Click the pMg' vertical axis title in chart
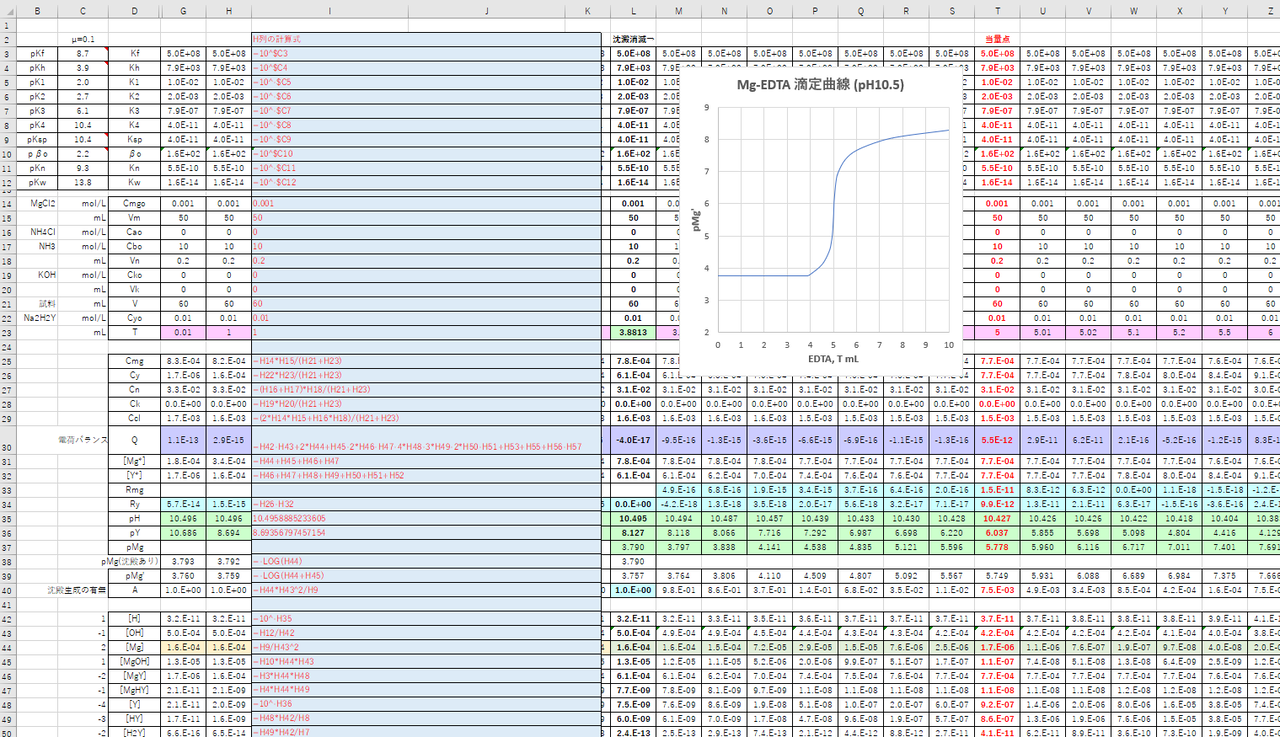The width and height of the screenshot is (1280, 737). [696, 219]
